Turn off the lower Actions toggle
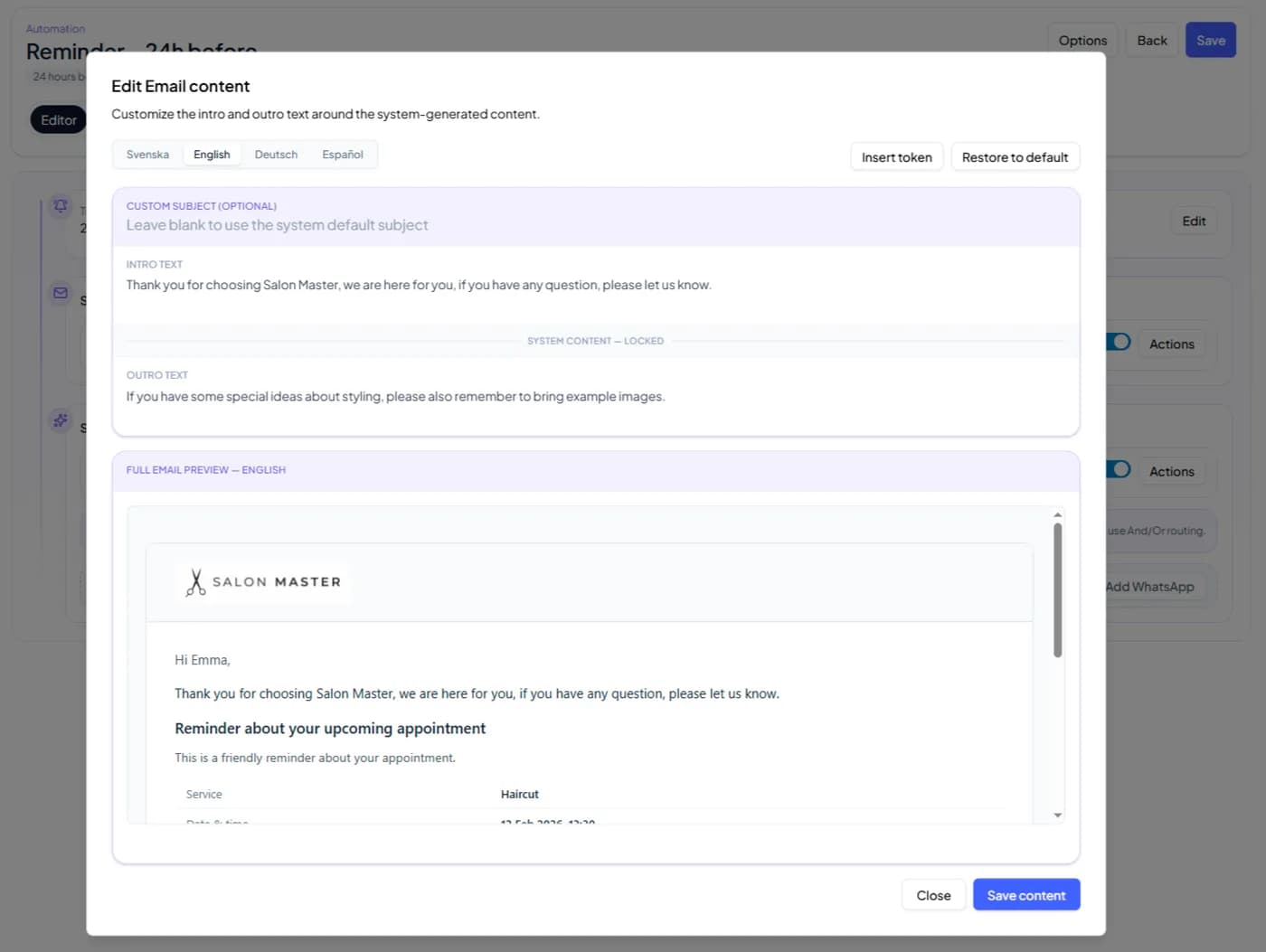The height and width of the screenshot is (952, 1266). click(1119, 469)
